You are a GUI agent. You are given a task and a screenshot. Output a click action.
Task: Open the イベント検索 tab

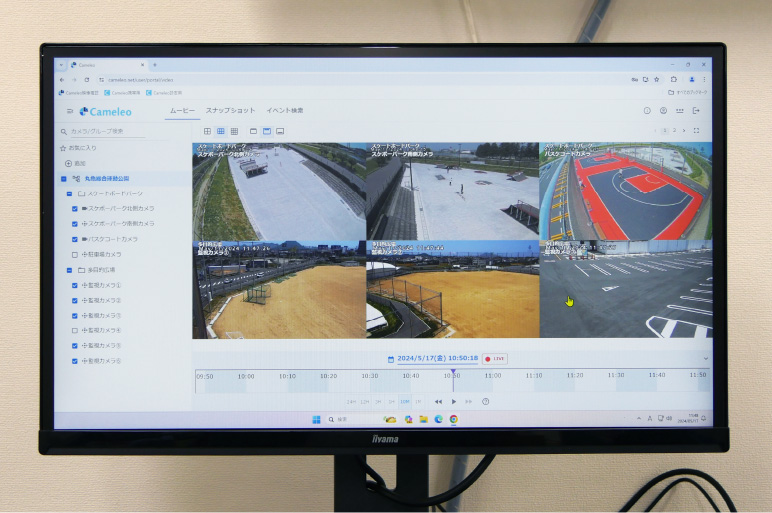(x=284, y=110)
